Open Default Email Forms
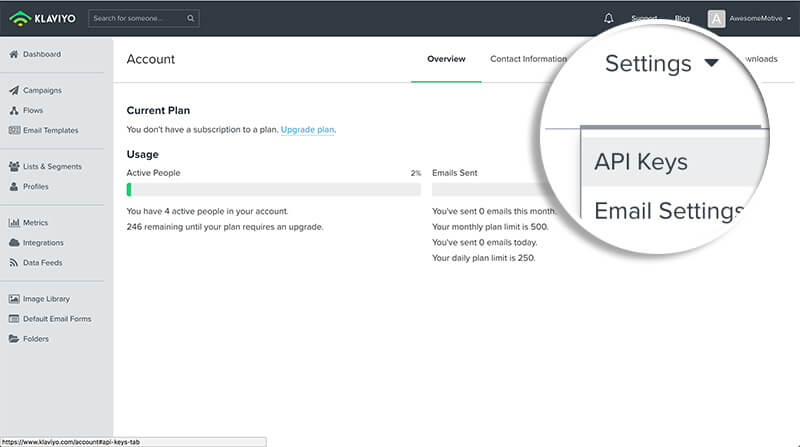This screenshot has height=447, width=800. click(x=57, y=319)
